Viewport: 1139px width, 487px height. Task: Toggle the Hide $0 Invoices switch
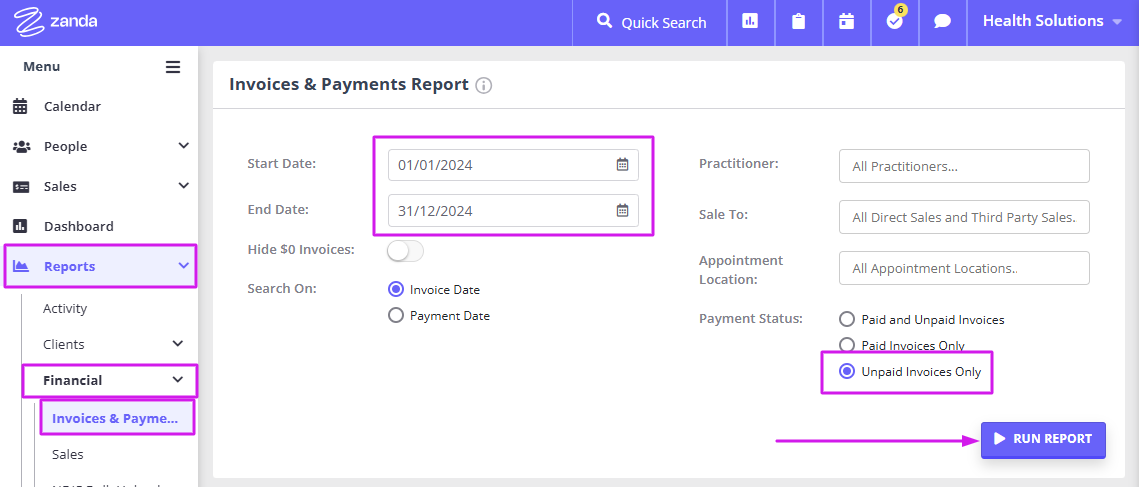coord(405,251)
